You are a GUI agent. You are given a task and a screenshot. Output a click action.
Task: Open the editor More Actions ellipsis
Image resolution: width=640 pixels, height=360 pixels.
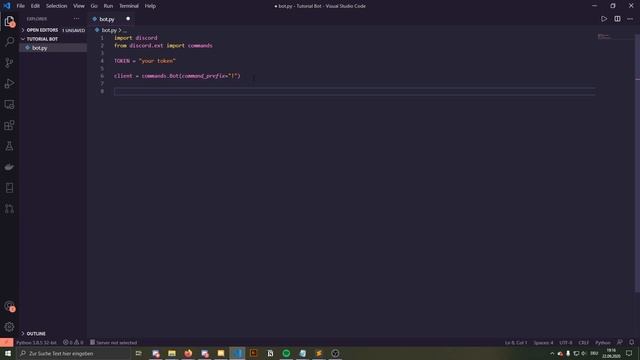pos(630,19)
